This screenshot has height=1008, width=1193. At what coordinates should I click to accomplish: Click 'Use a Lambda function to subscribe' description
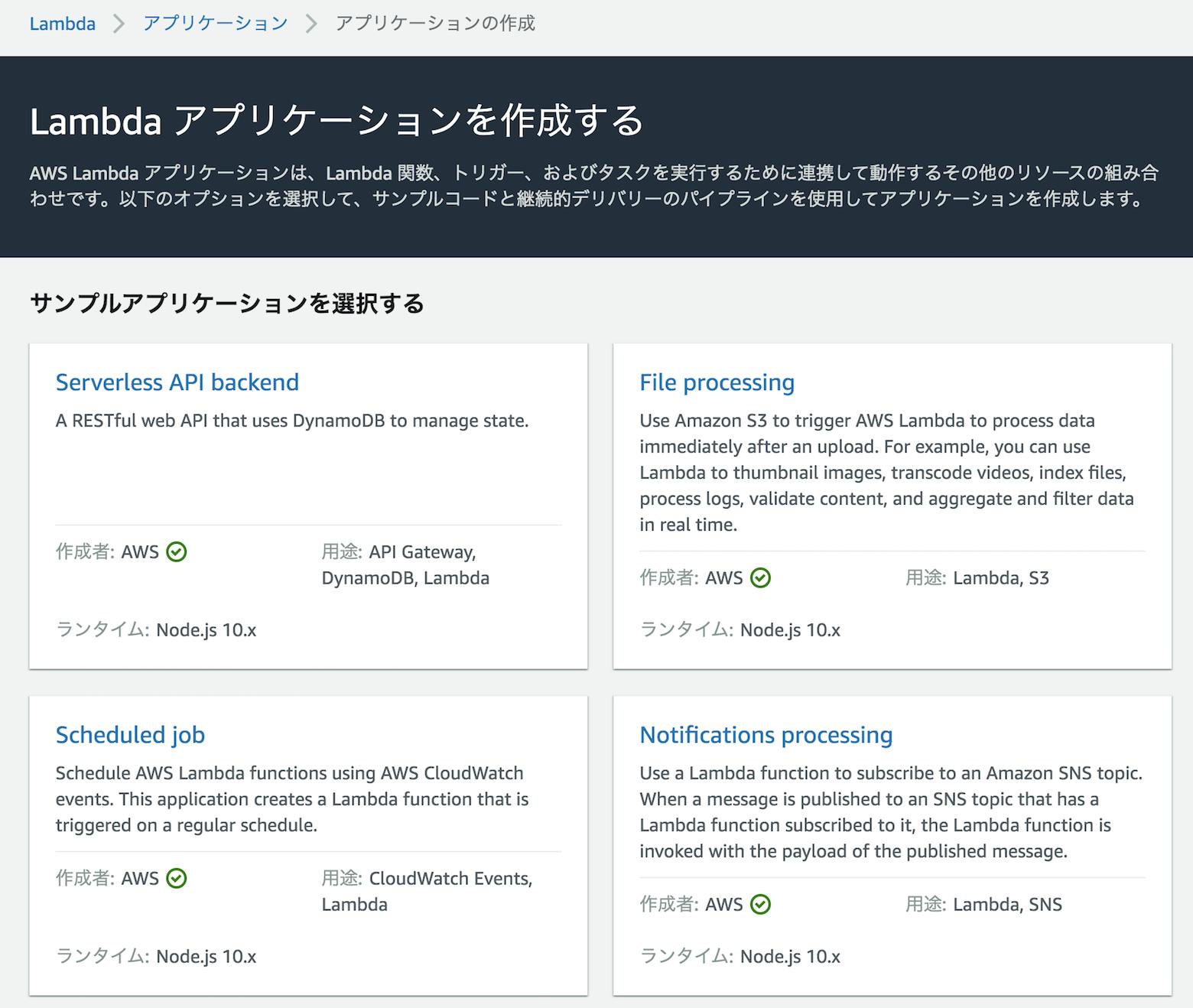[891, 812]
